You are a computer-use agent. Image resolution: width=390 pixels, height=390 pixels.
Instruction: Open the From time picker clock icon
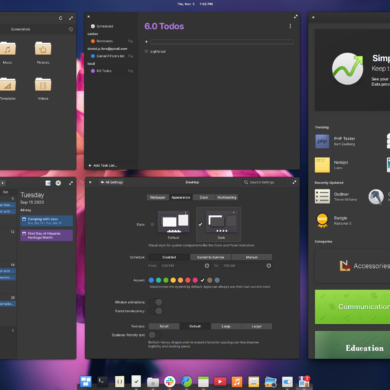coord(207,266)
